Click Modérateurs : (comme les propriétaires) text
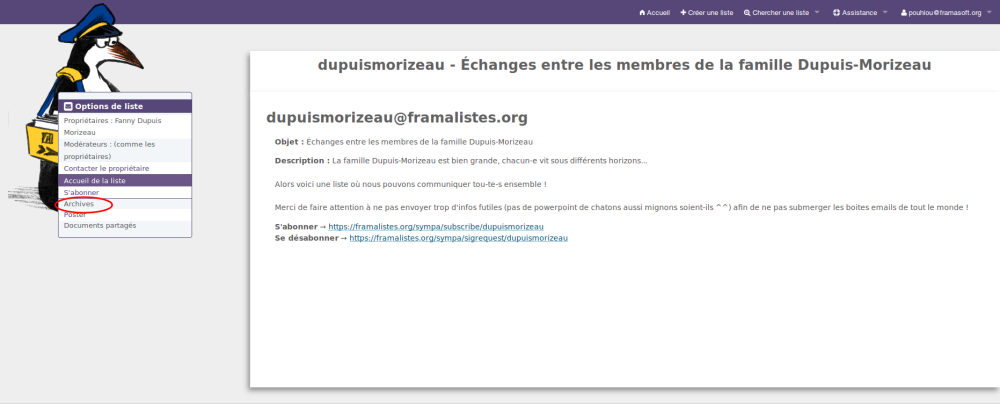1000x404 pixels. (109, 150)
